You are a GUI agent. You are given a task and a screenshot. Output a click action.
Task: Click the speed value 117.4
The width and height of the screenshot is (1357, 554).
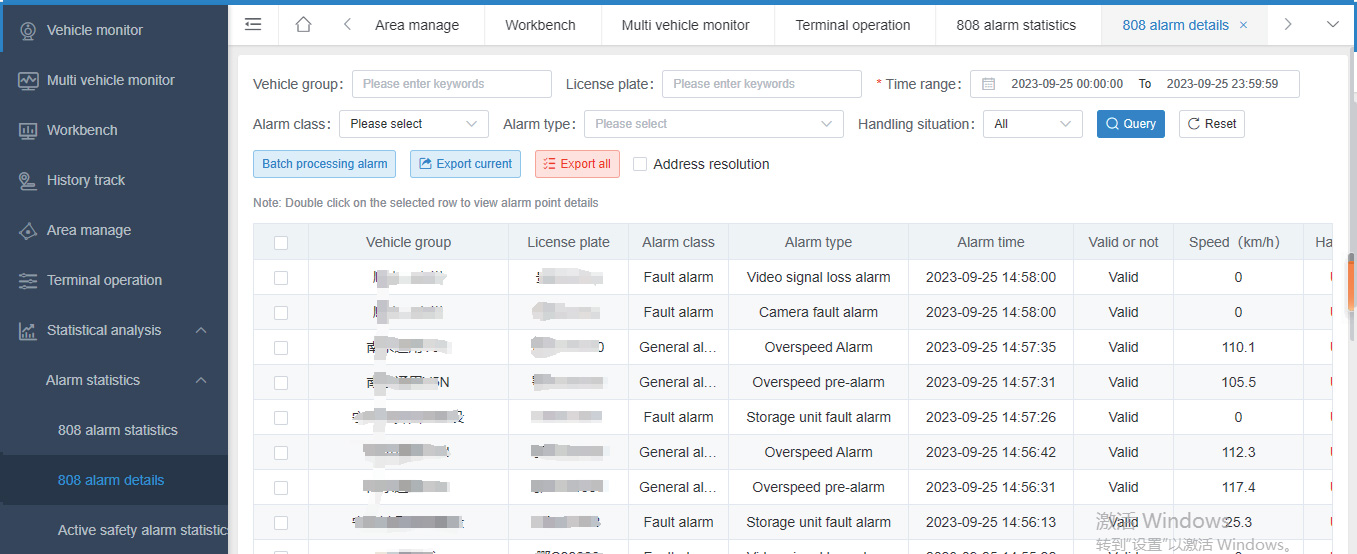coord(1238,487)
